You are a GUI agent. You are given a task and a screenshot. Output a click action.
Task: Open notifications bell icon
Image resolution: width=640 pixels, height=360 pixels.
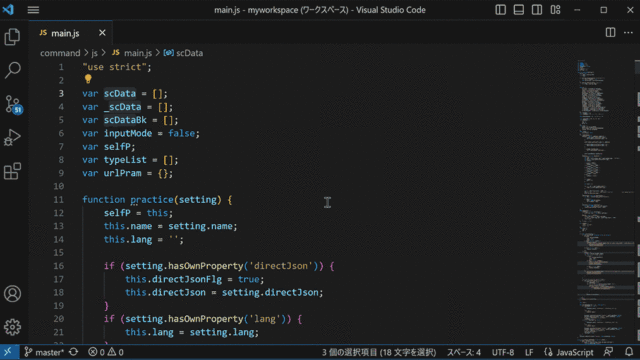click(629, 352)
